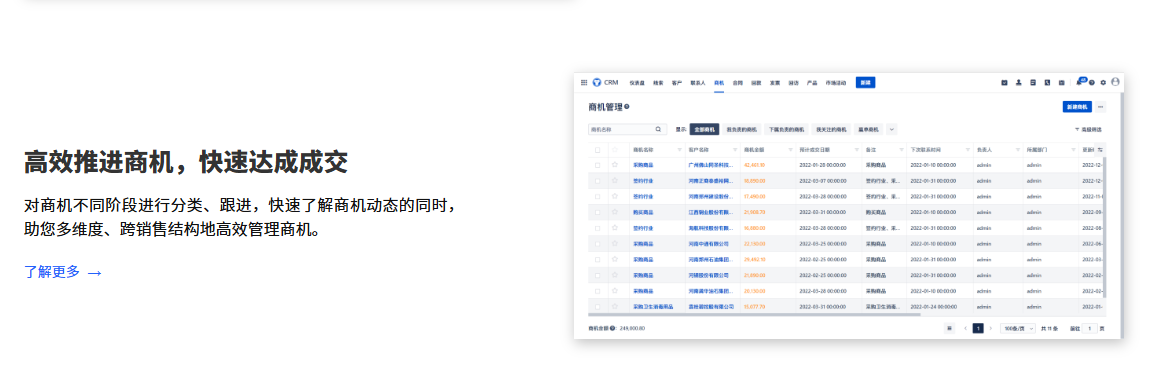Tick the checkbox for the 21,908.70 row
The width and height of the screenshot is (1162, 384).
pyautogui.click(x=598, y=212)
